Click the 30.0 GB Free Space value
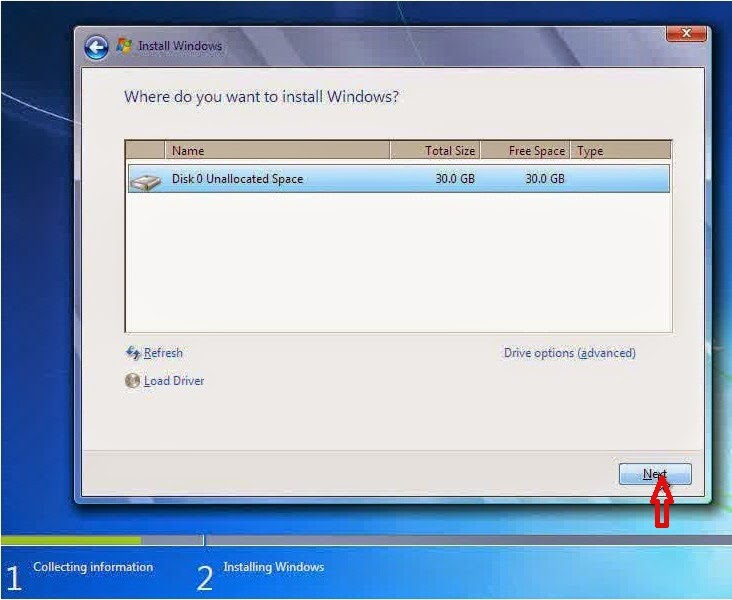Viewport: 732px width, 600px height. pyautogui.click(x=545, y=179)
